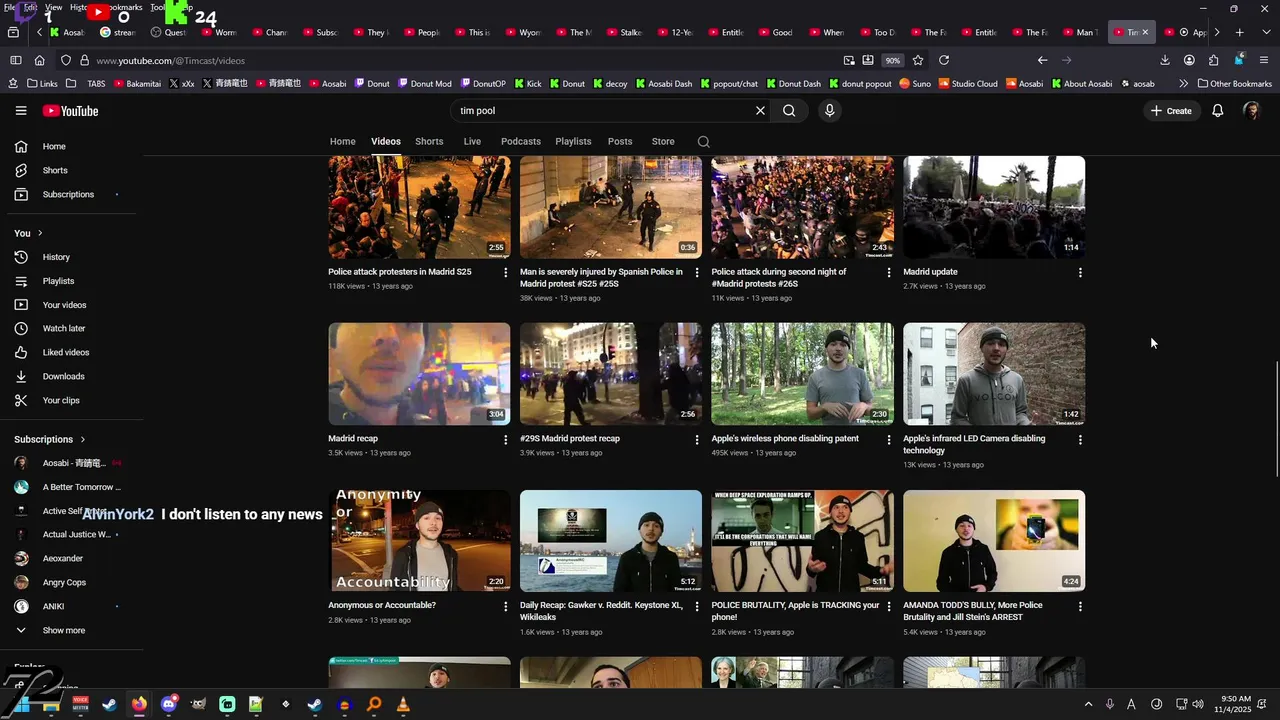This screenshot has height=720, width=1280.
Task: Switch to the channel Live tab
Action: coord(472,142)
